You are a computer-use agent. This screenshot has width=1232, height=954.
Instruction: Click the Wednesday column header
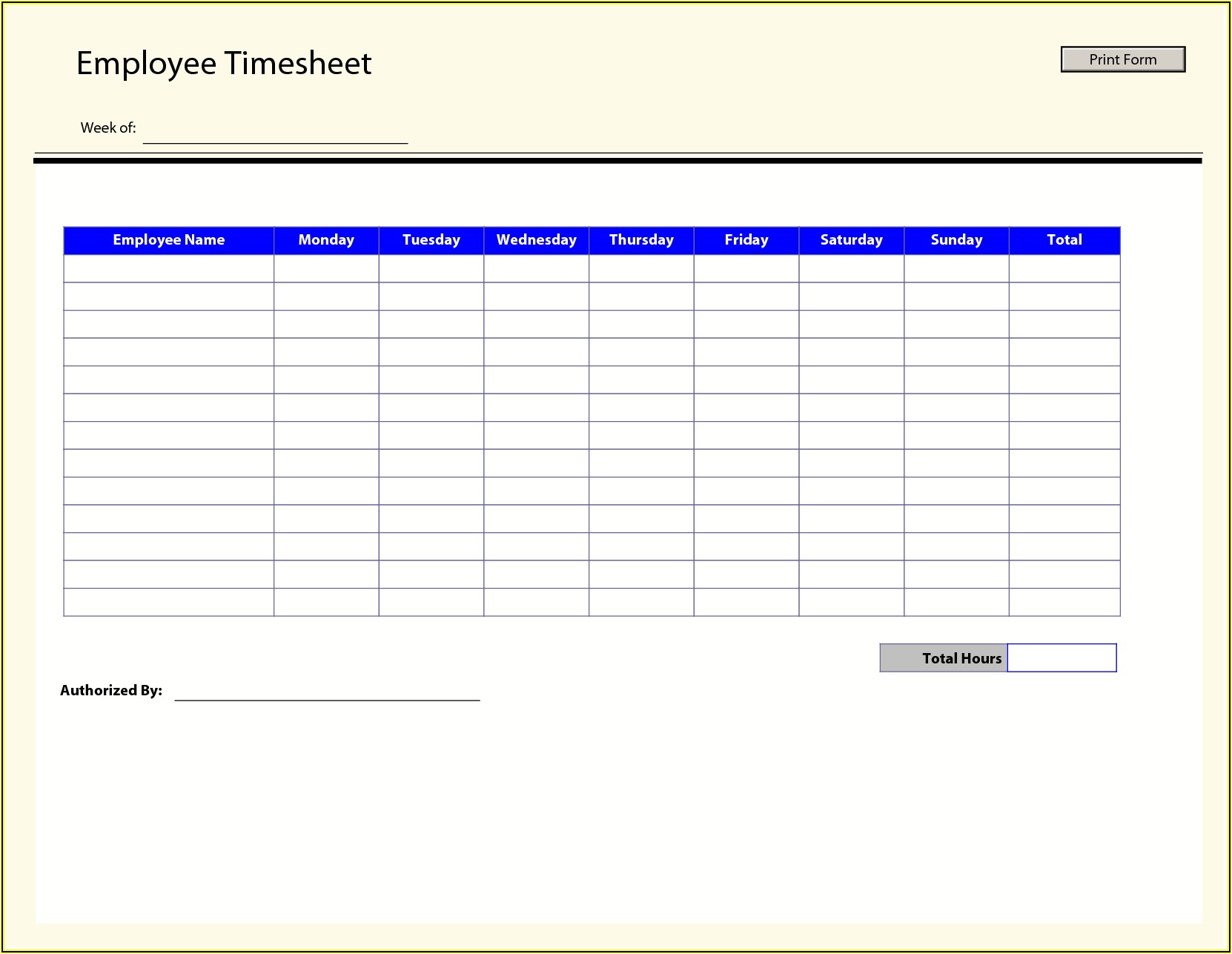[536, 240]
